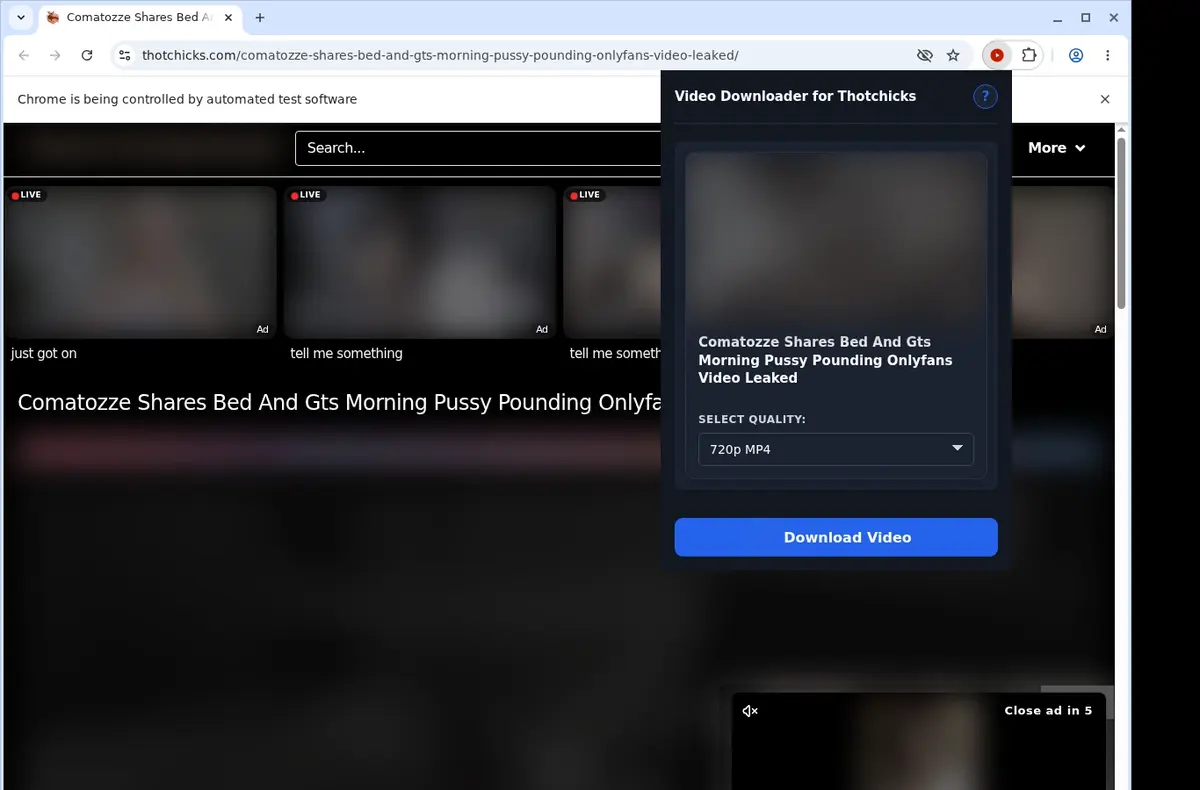This screenshot has width=1200, height=790.
Task: Open the 720p MP4 quality dropdown
Action: [x=836, y=449]
